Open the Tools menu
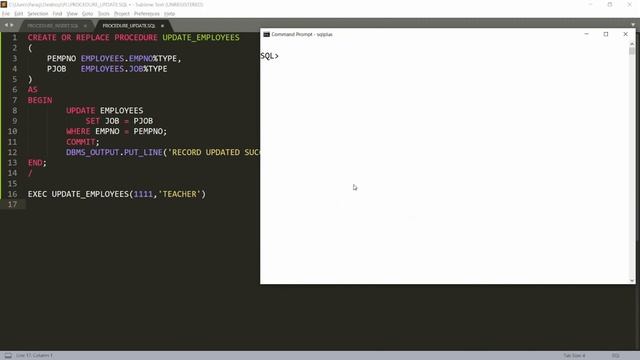This screenshot has height=360, width=640. coord(104,13)
